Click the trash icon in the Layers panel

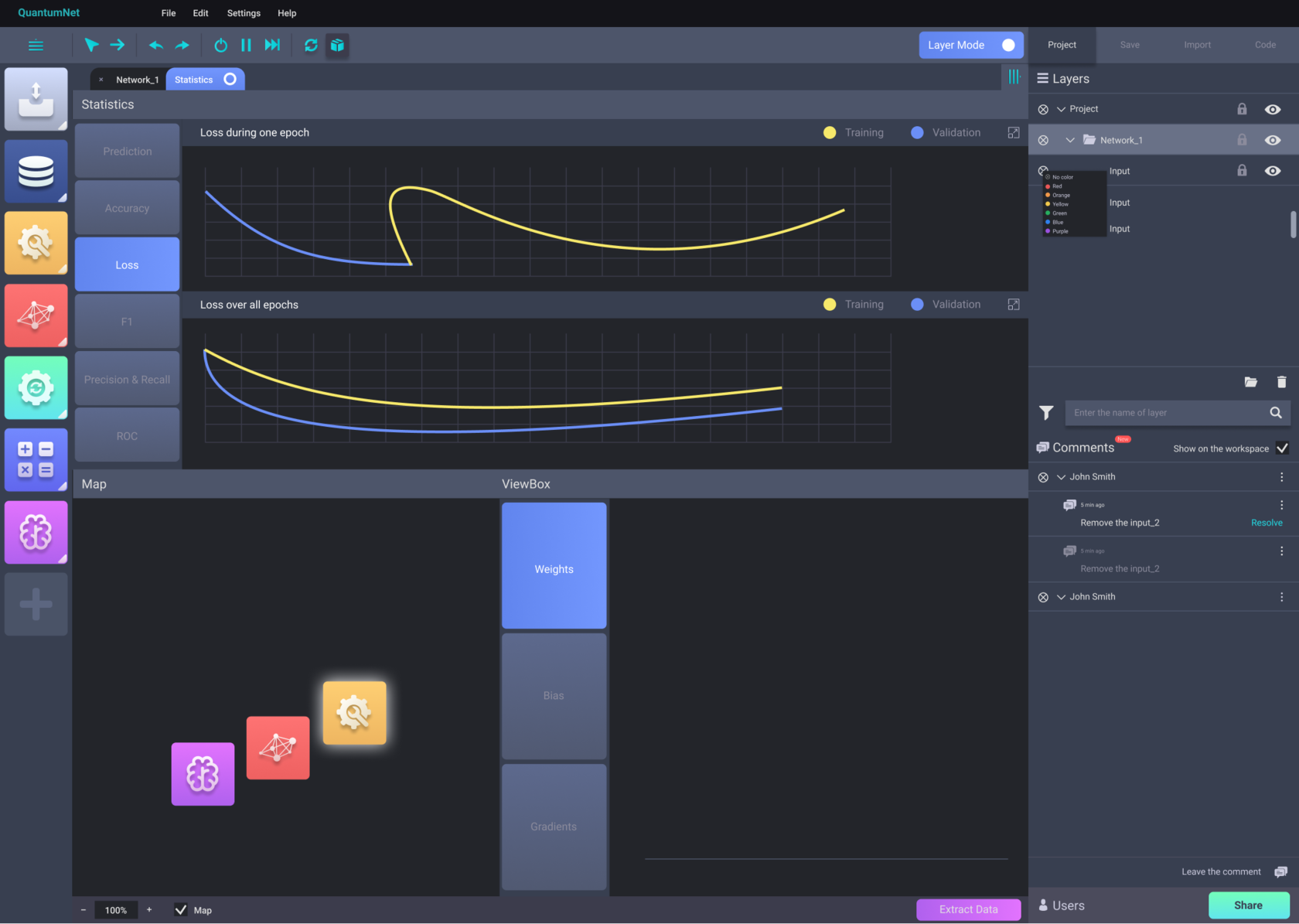1281,382
